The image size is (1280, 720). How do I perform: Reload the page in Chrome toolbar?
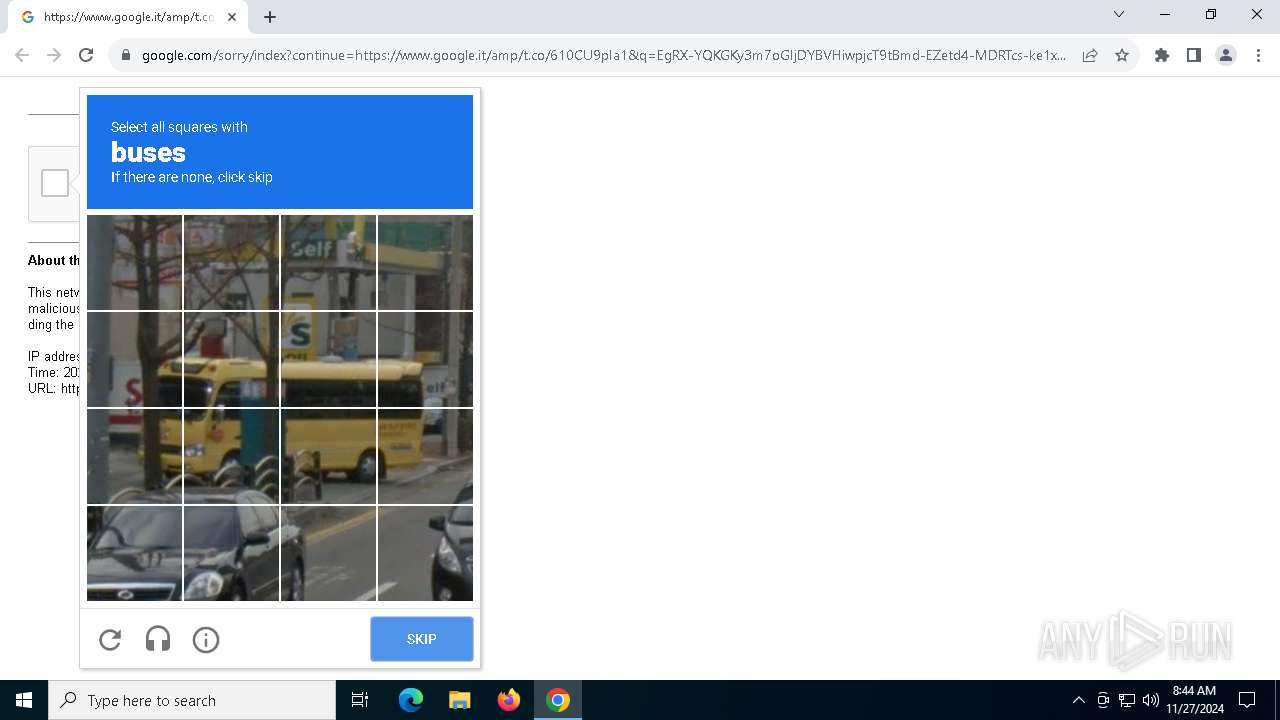coord(86,55)
